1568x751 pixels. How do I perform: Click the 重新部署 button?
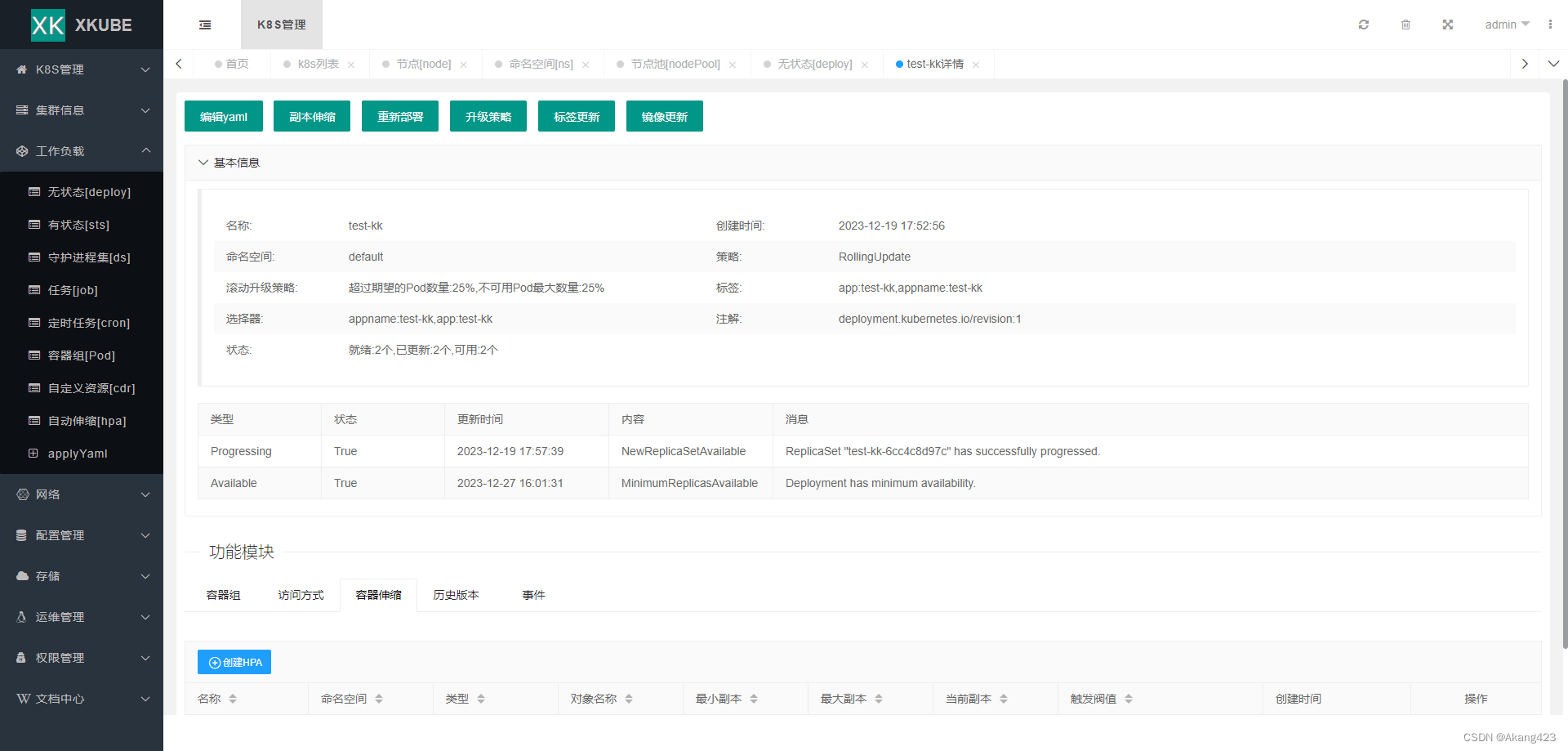400,116
